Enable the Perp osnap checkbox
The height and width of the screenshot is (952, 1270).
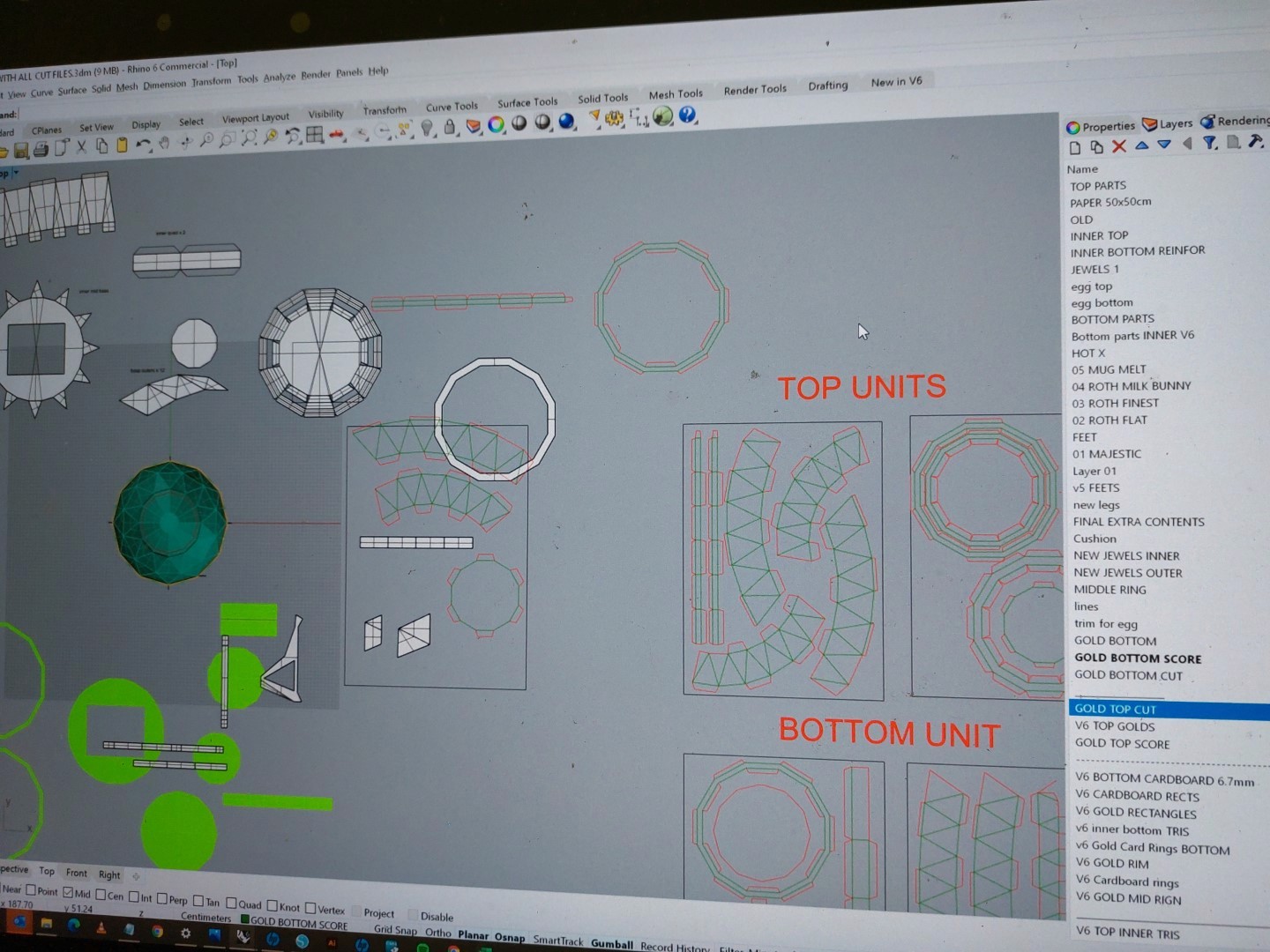point(162,899)
